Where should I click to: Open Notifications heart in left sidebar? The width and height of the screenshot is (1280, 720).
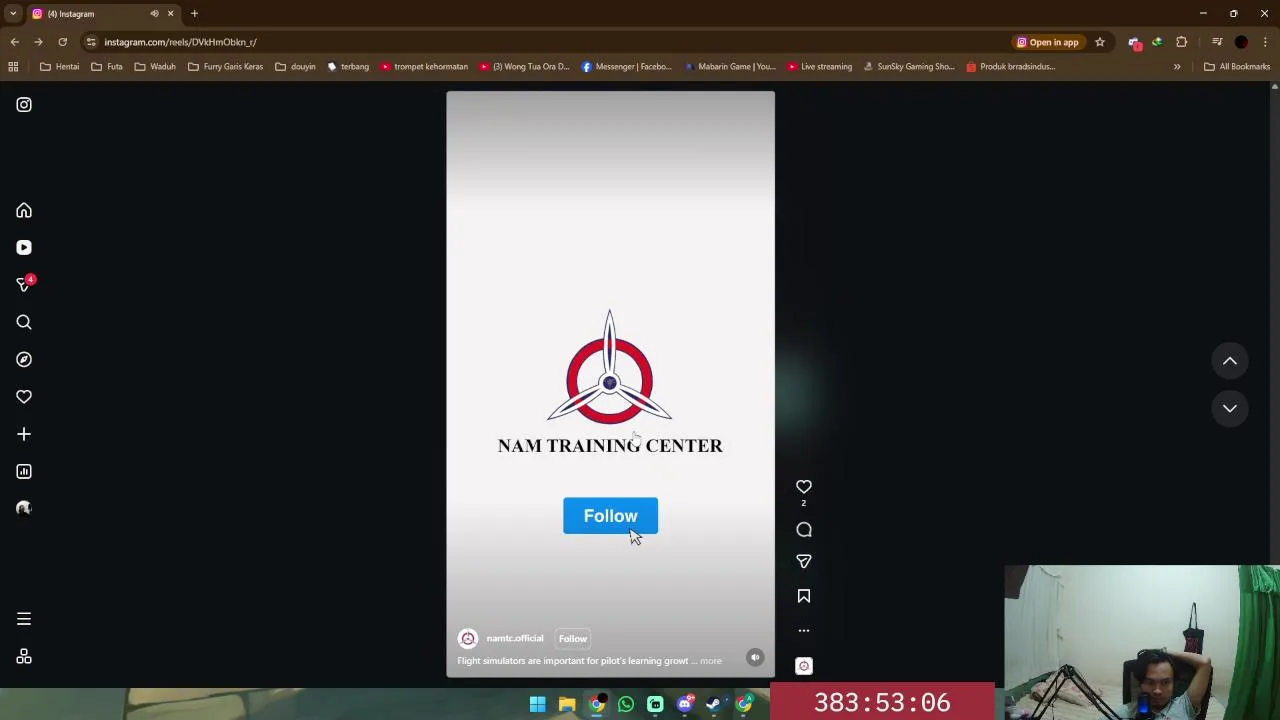click(x=24, y=397)
